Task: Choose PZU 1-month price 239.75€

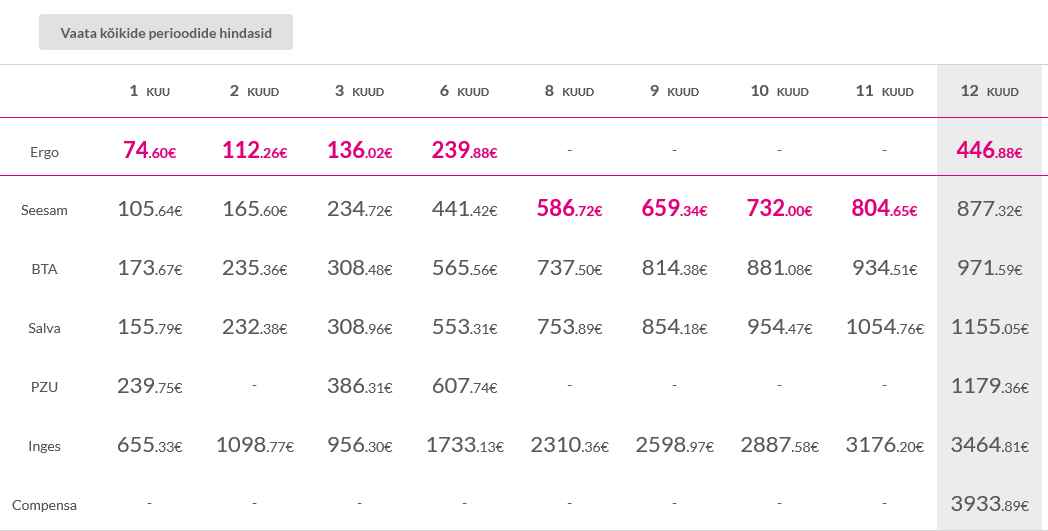Action: [150, 387]
